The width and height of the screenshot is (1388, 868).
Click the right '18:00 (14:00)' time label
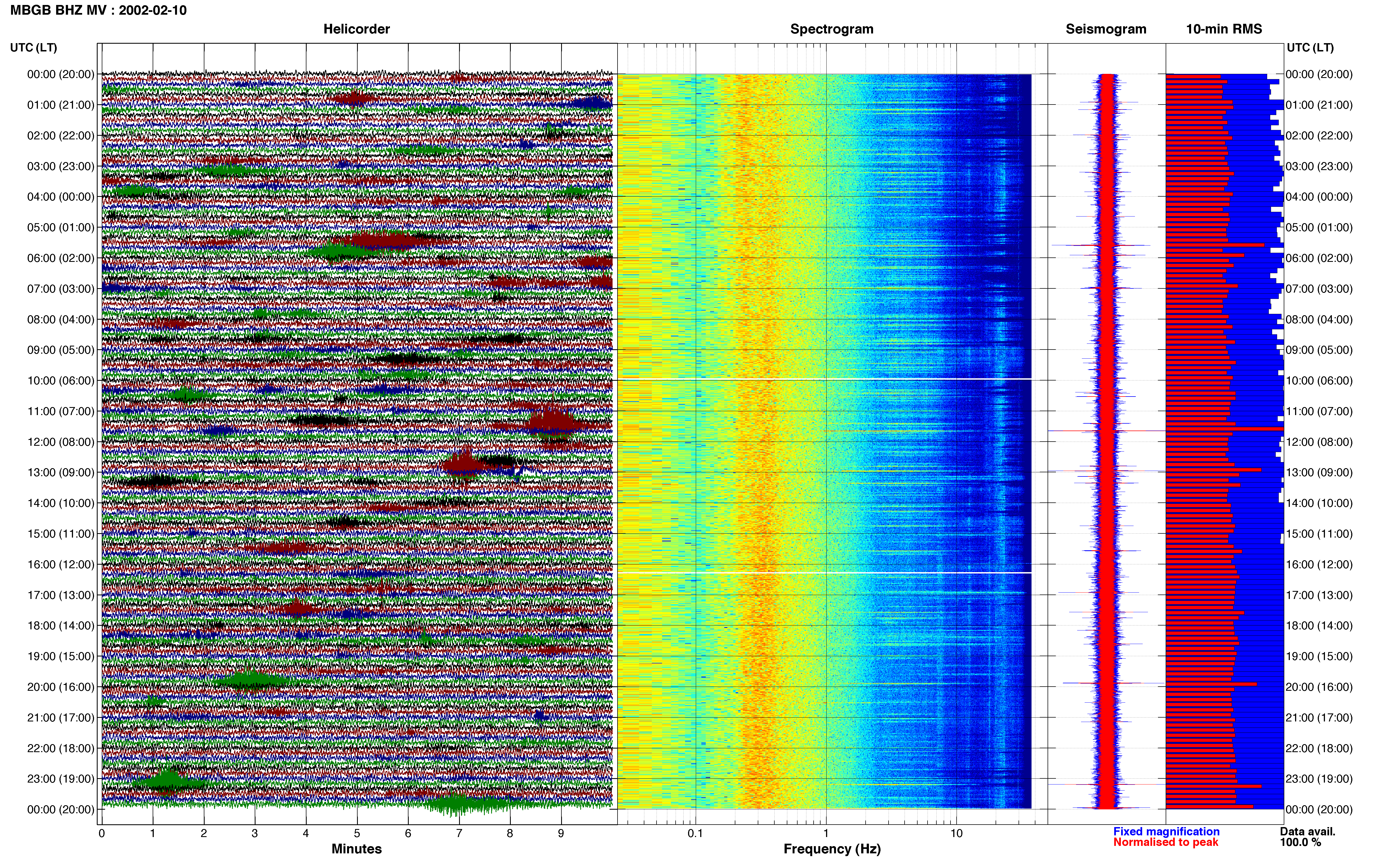coord(1319,626)
